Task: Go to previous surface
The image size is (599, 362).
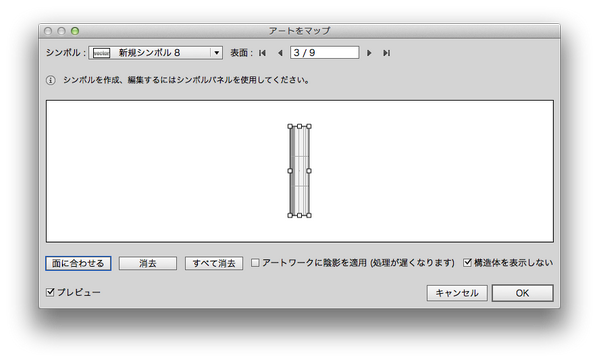Action: (x=280, y=53)
